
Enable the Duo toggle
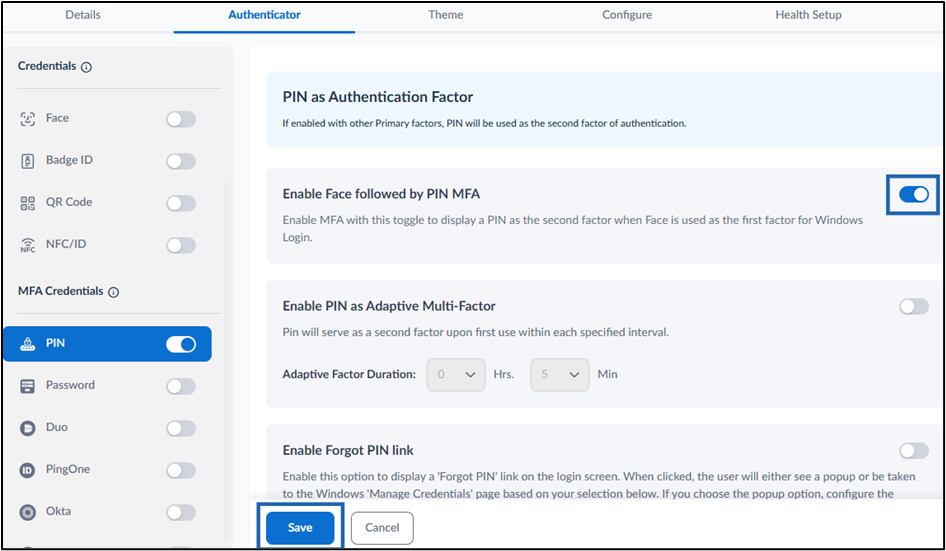pos(181,428)
